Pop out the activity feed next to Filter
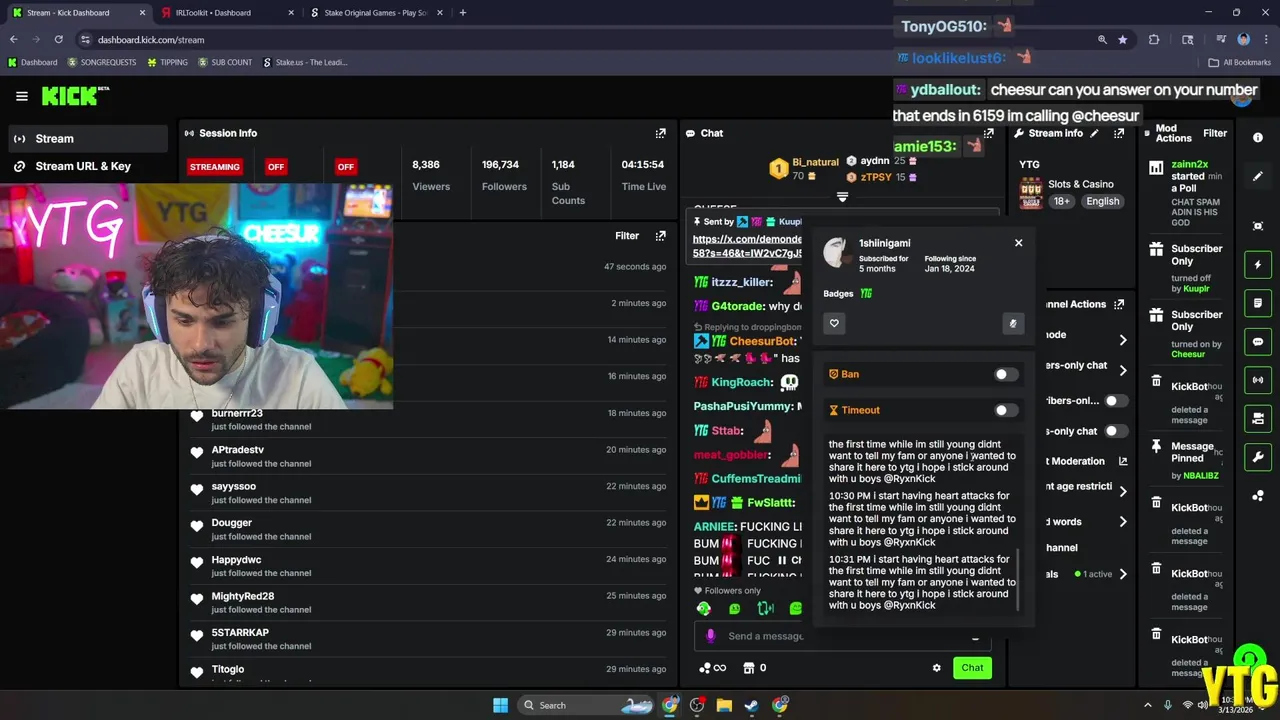The image size is (1280, 720). pos(660,236)
